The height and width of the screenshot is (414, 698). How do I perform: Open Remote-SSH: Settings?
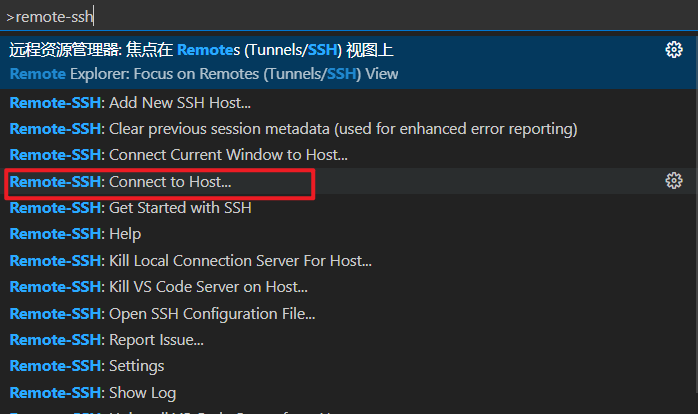point(348,366)
